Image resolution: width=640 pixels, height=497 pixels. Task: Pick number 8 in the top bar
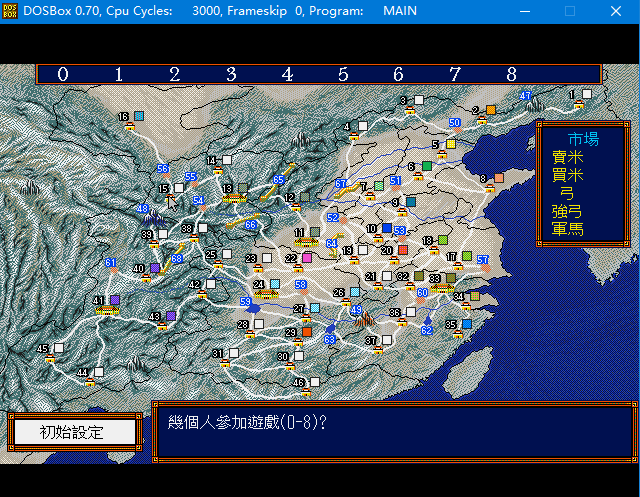point(511,74)
